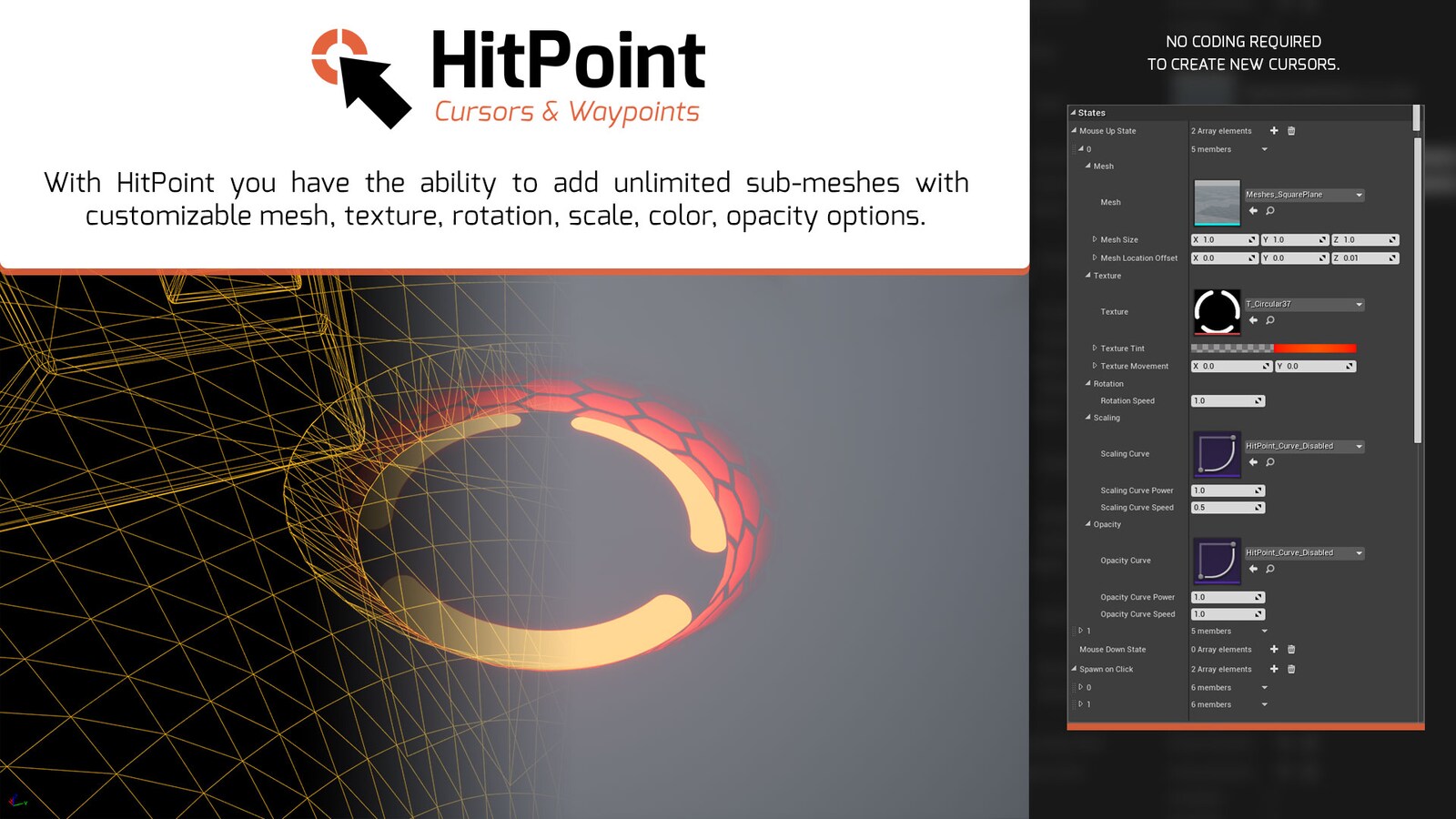
Task: Open the magnifier next to the Scaling Curve
Action: click(x=1269, y=462)
